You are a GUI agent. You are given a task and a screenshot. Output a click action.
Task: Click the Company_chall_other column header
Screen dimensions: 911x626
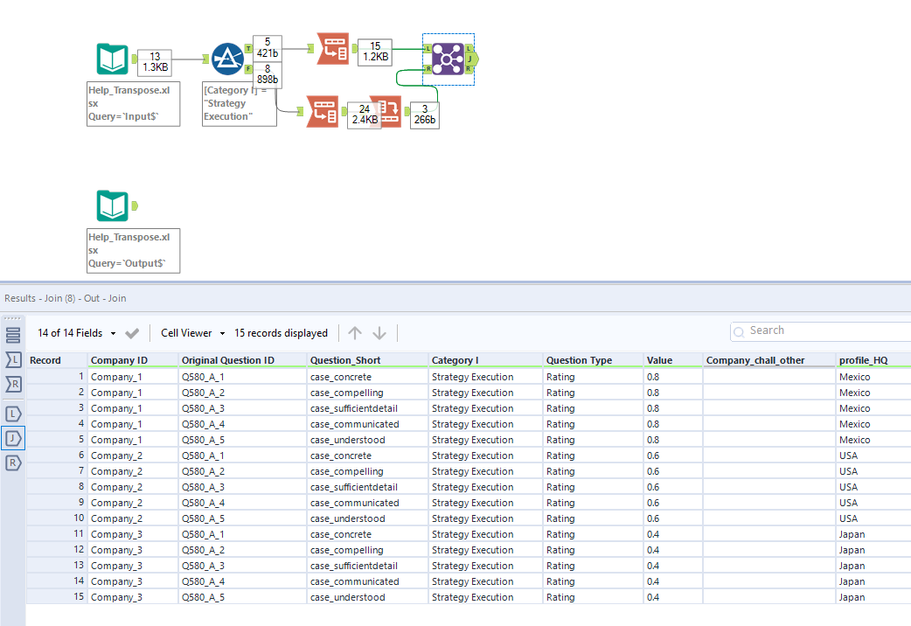click(x=769, y=360)
